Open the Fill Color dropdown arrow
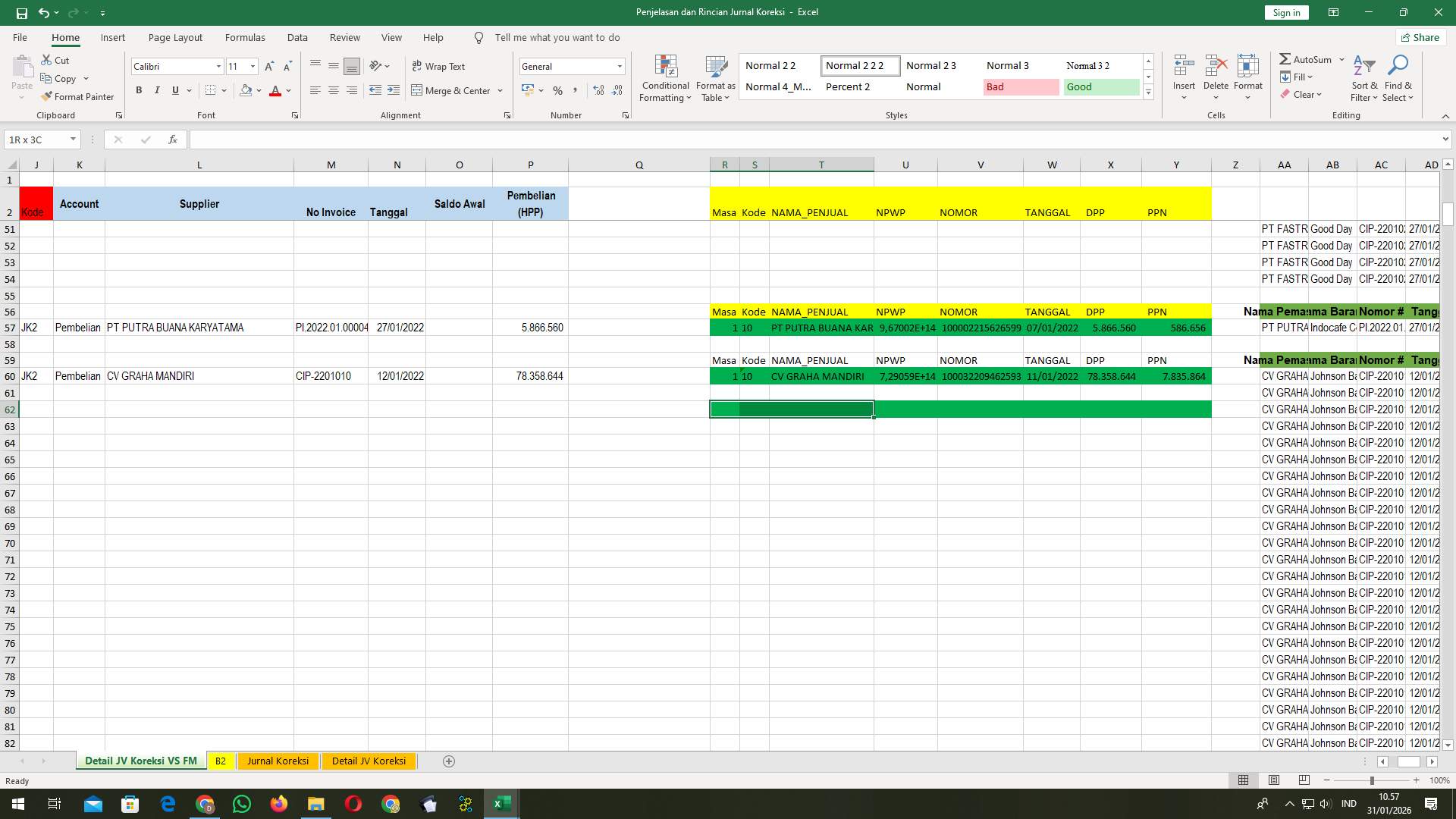This screenshot has height=819, width=1456. click(x=259, y=90)
